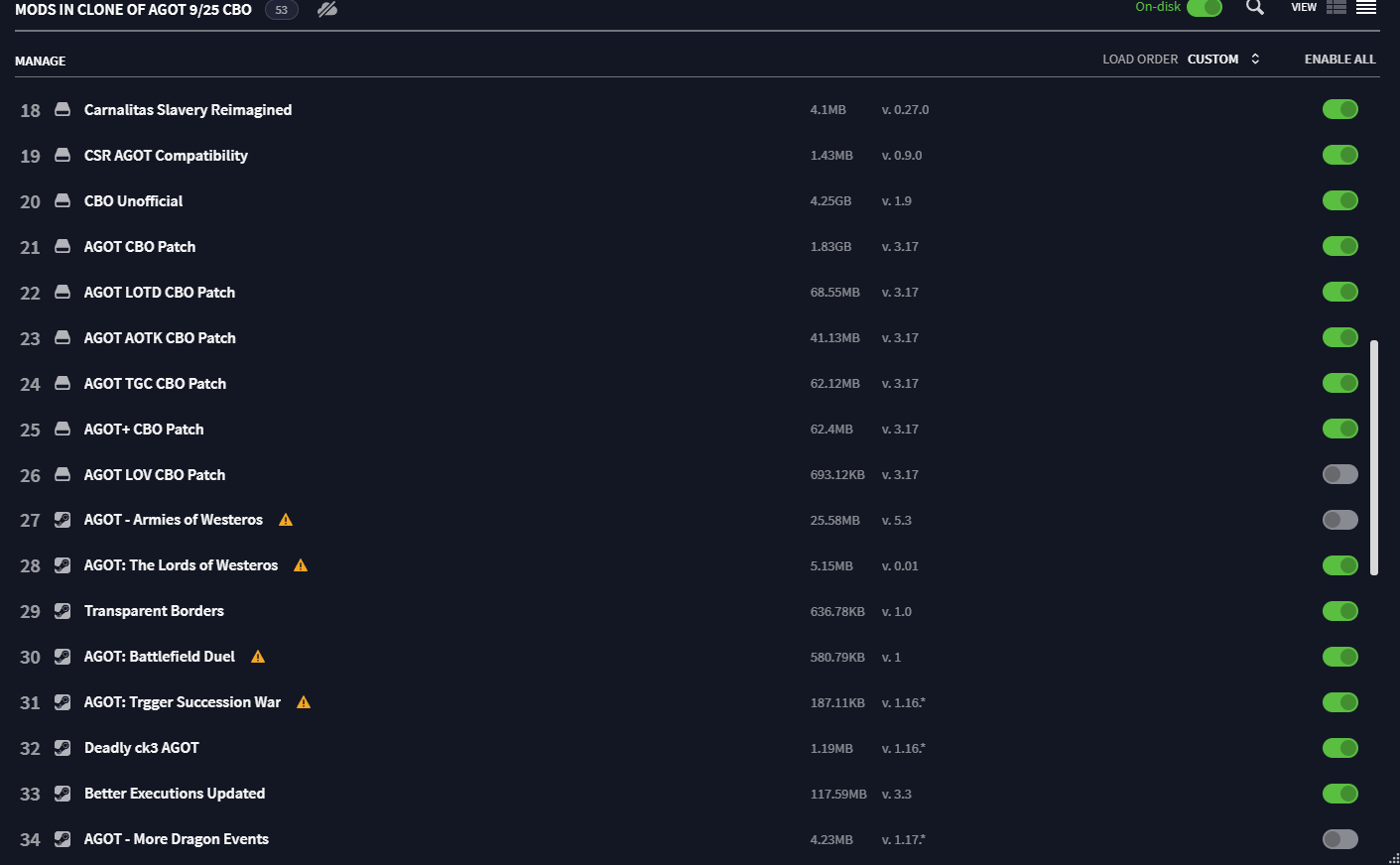Disable Better Executions Updated toggle

coord(1340,794)
